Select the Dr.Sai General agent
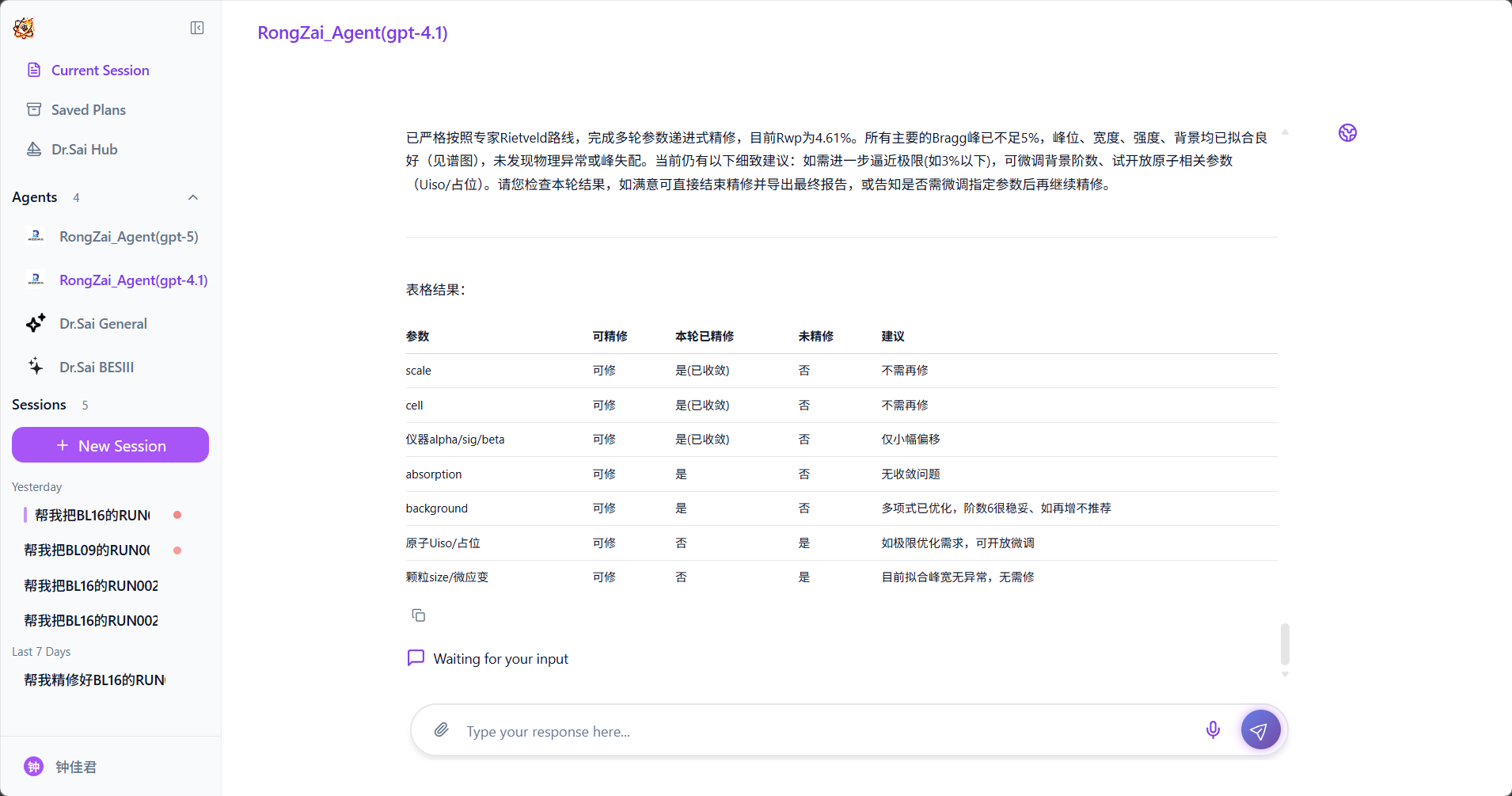The width and height of the screenshot is (1512, 796). coord(103,324)
